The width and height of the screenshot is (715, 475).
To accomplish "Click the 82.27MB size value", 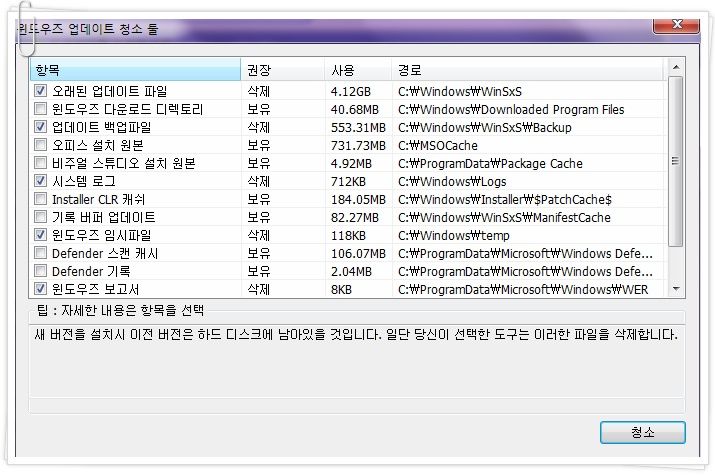I will pyautogui.click(x=355, y=217).
